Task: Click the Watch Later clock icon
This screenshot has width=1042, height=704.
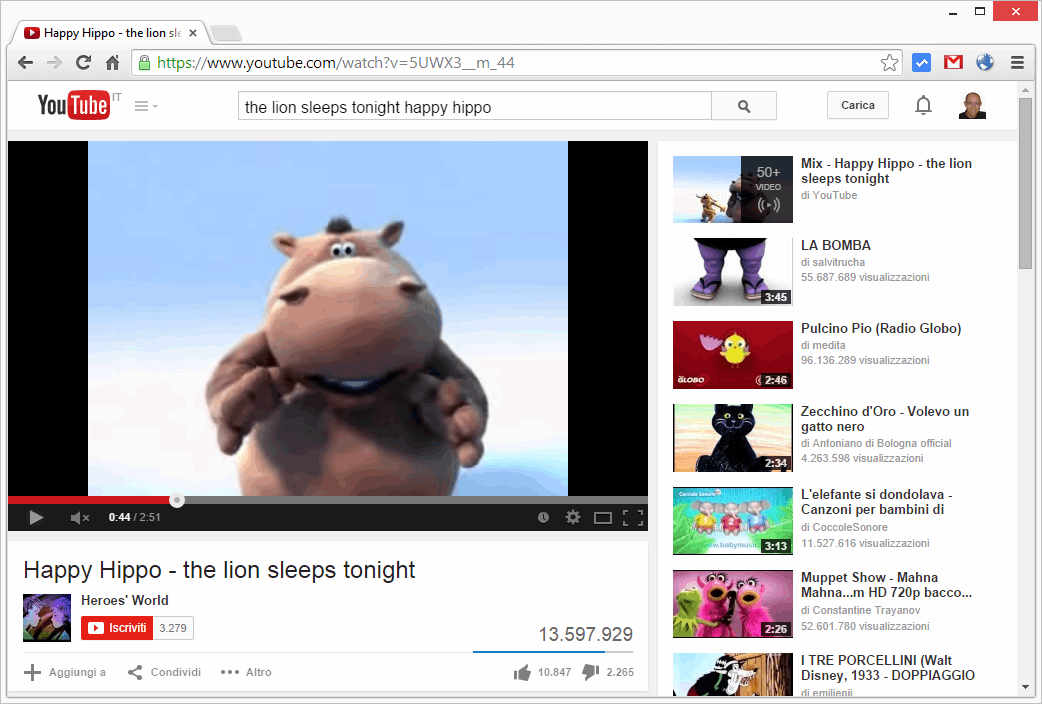Action: tap(543, 517)
